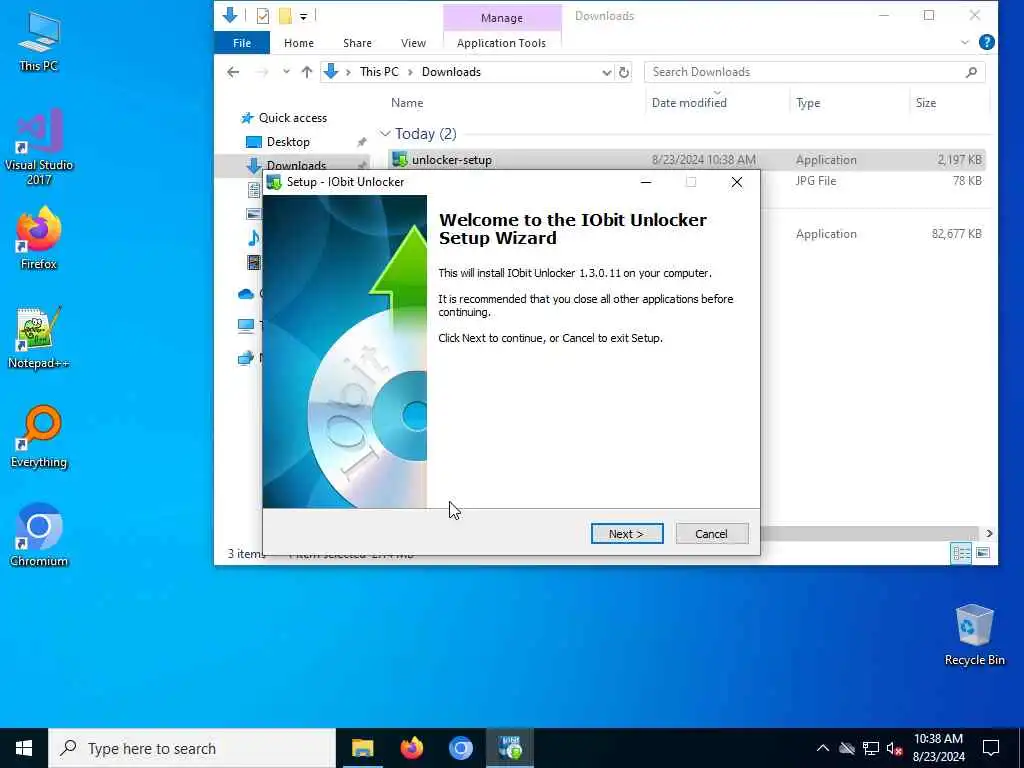Click IObit setup on the taskbar
1024x768 pixels.
click(510, 748)
